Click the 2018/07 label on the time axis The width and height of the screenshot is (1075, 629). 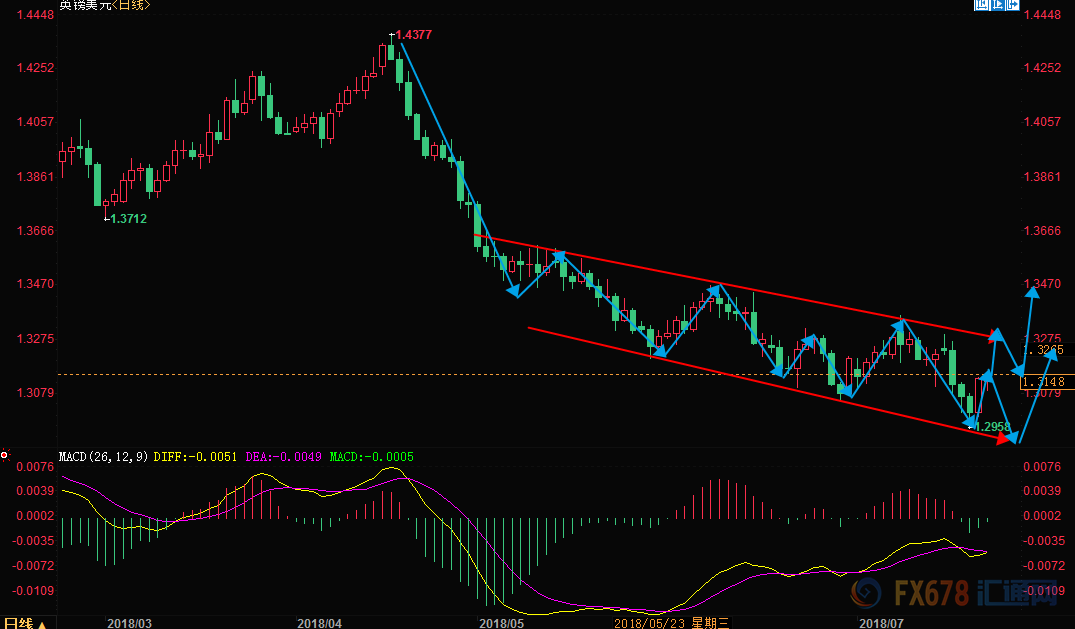(882, 623)
